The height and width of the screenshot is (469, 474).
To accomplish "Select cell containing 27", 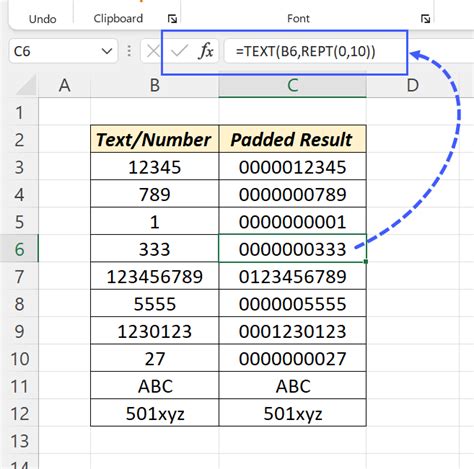I will point(155,358).
